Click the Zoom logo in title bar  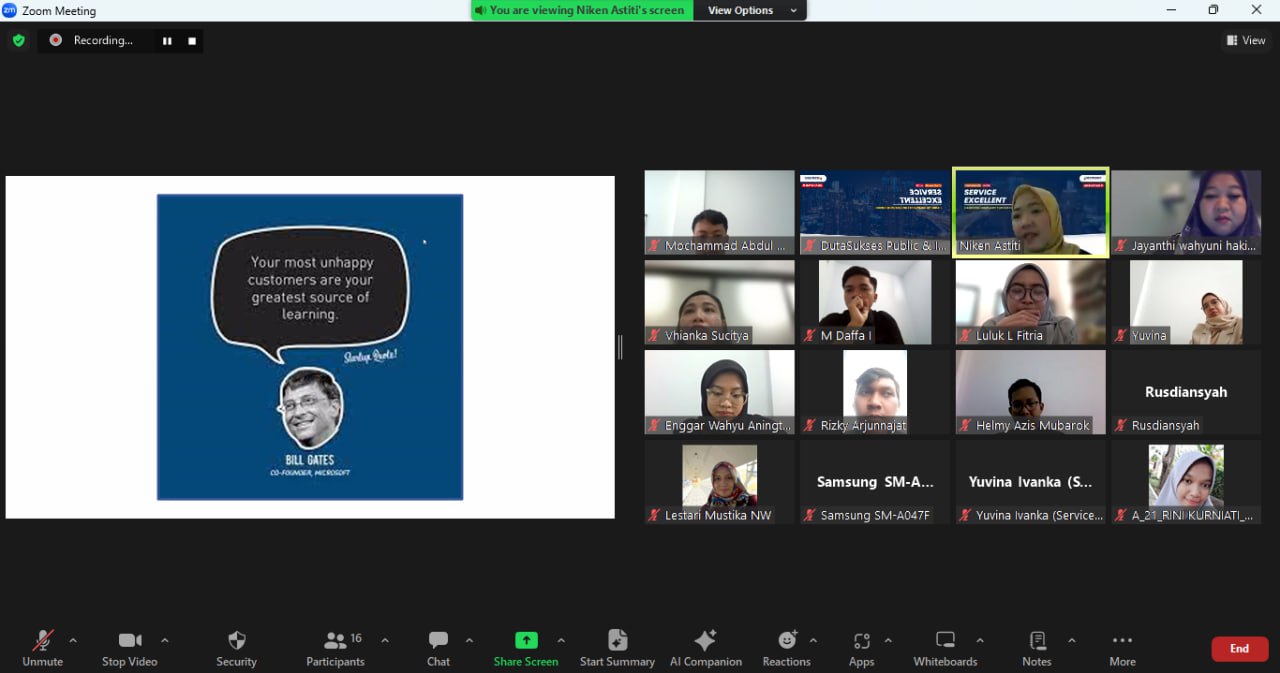(x=10, y=10)
